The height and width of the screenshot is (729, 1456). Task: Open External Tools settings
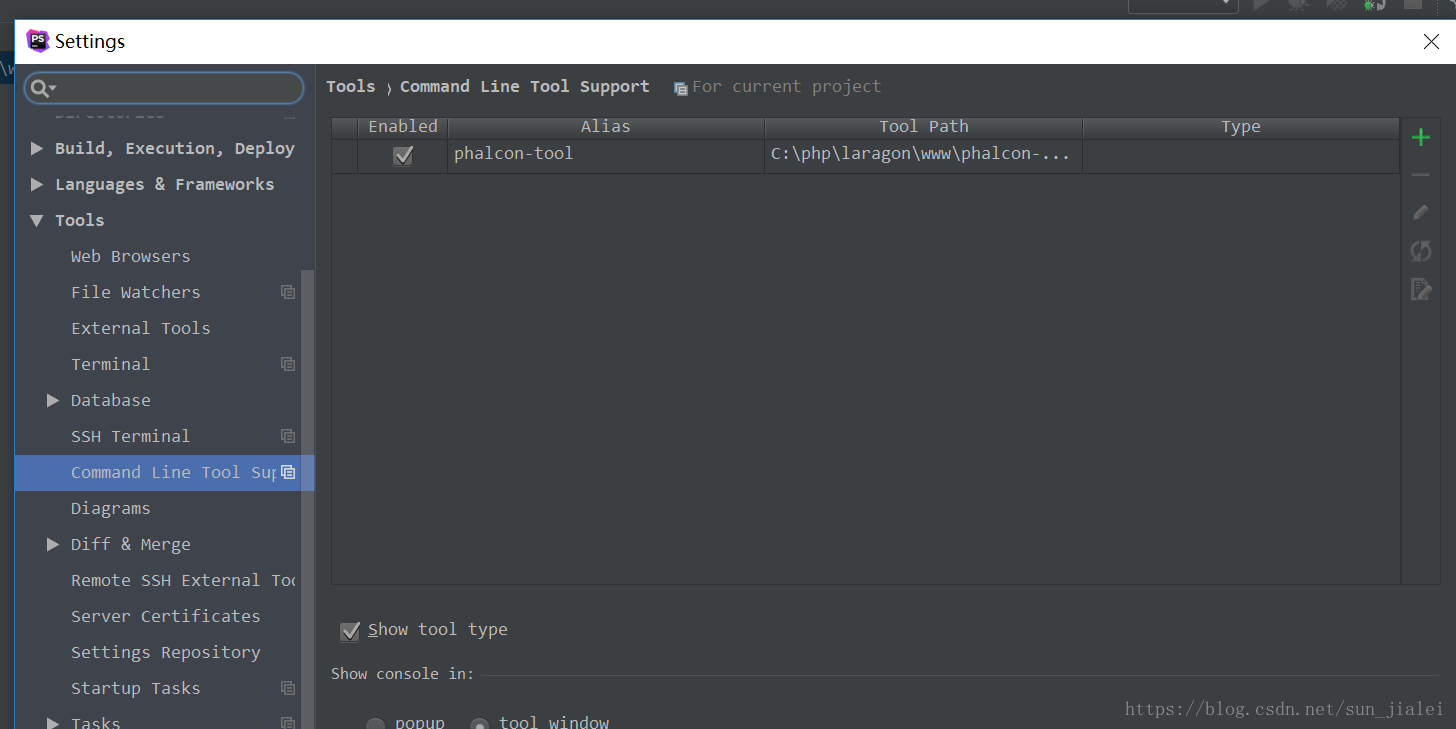(140, 328)
